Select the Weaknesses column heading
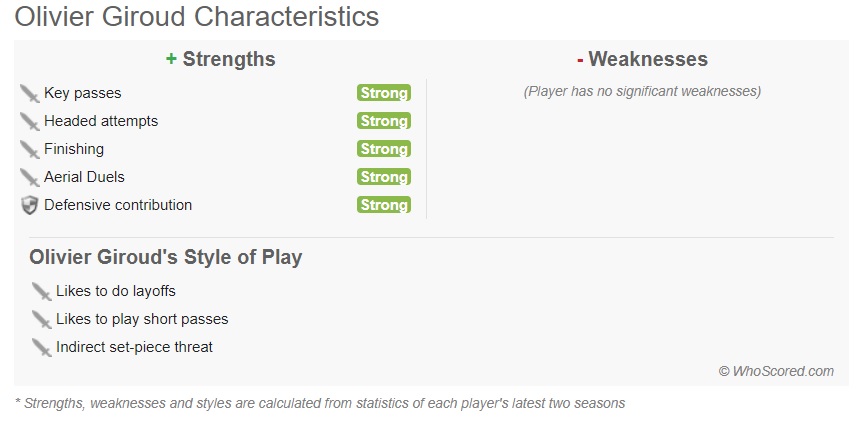The width and height of the screenshot is (859, 426). pyautogui.click(x=642, y=59)
